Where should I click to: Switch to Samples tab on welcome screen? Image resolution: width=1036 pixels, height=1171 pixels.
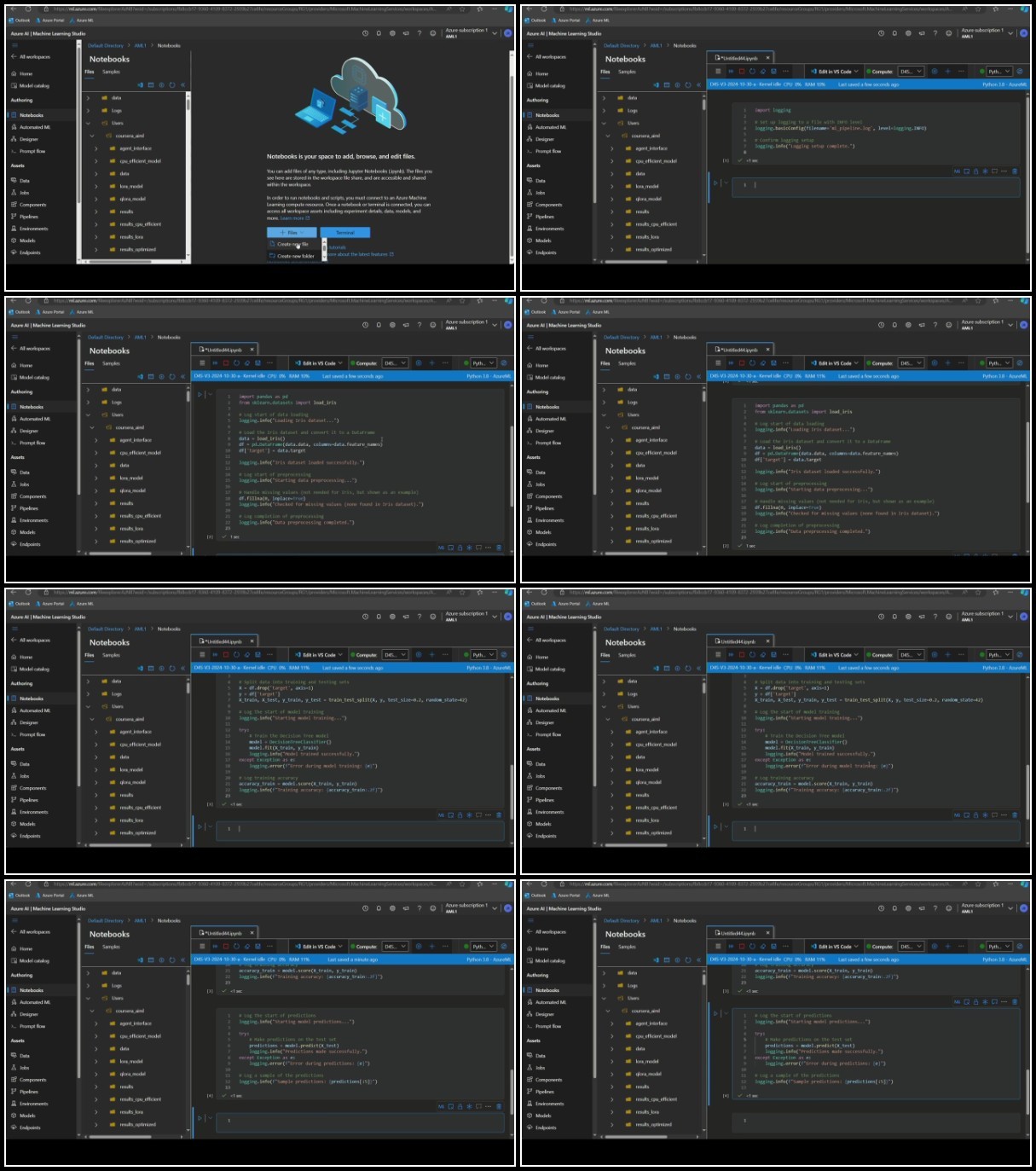112,72
